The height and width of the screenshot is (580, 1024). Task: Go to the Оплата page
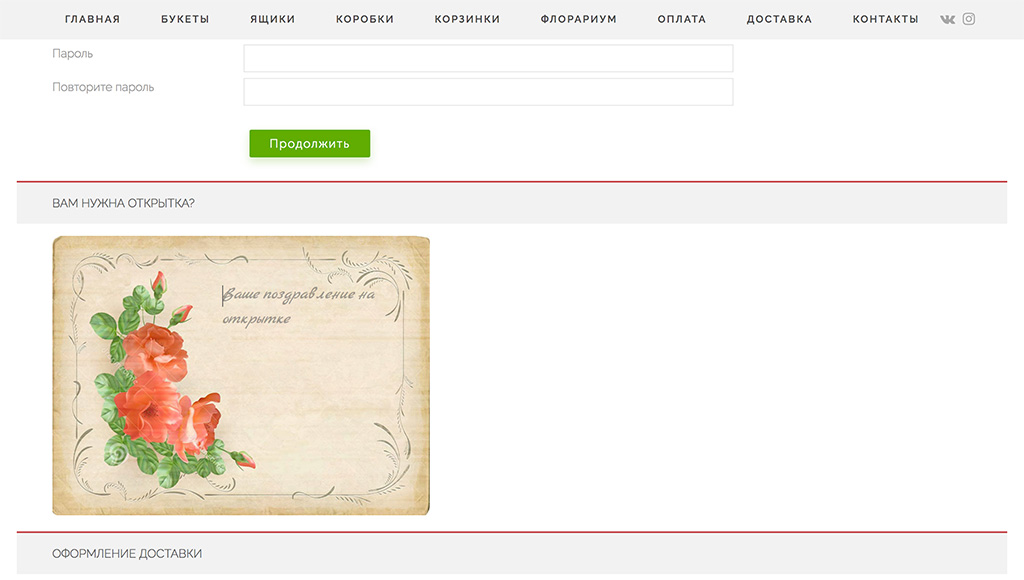[682, 20]
